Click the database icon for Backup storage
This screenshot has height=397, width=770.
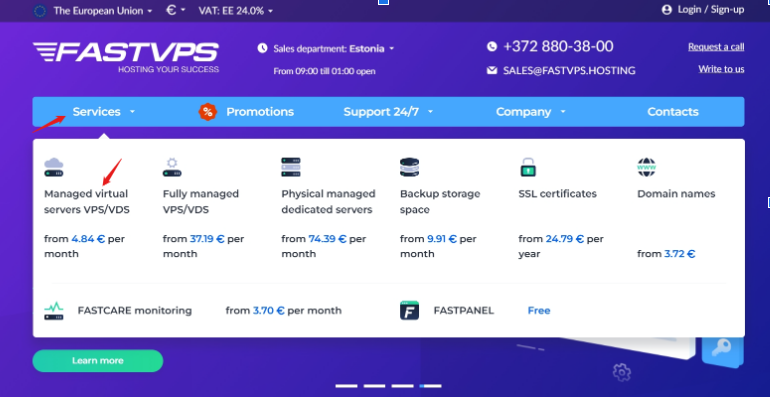coord(410,168)
